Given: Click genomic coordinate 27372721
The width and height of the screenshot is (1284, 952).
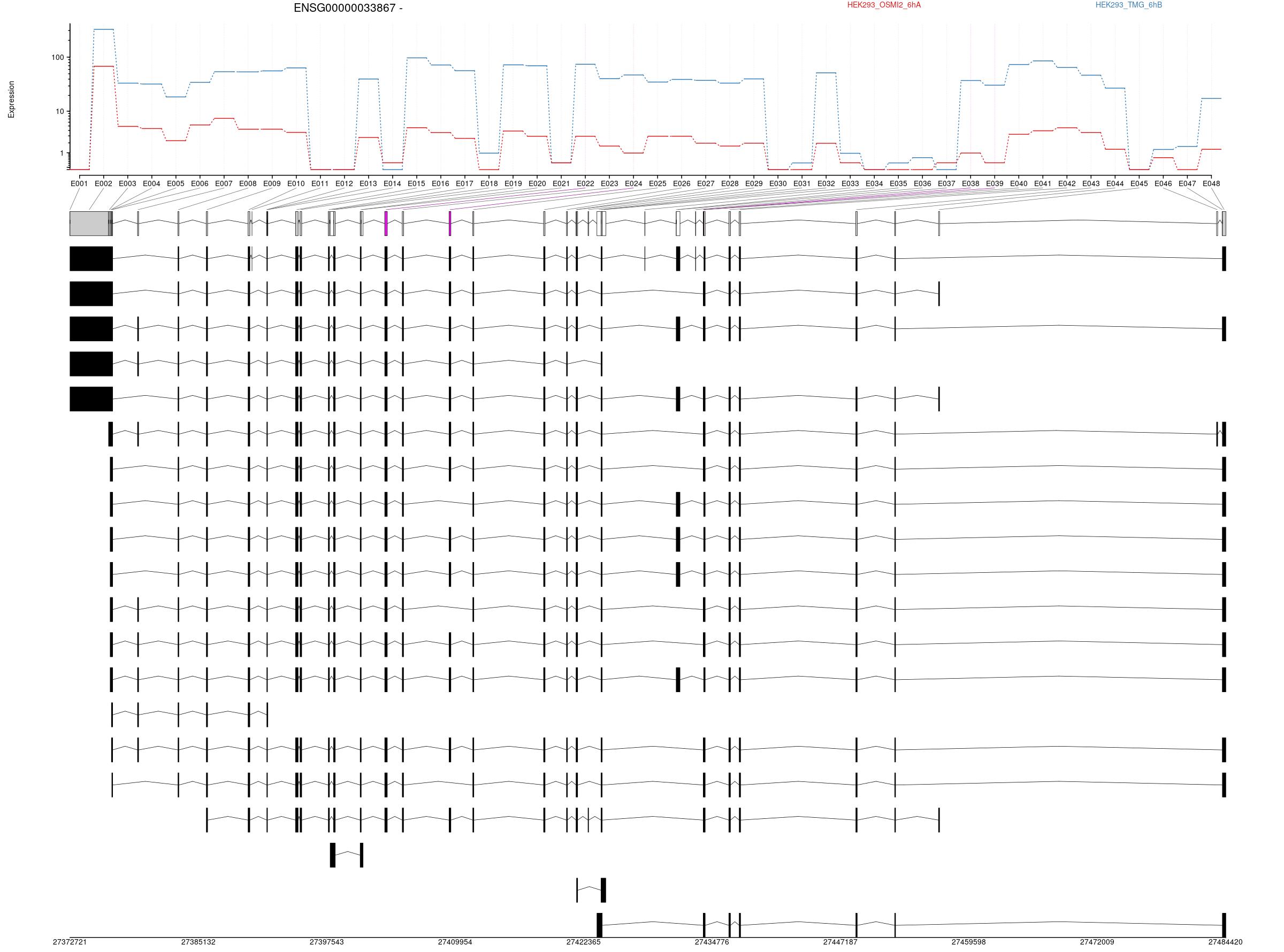Looking at the screenshot, I should (70, 942).
